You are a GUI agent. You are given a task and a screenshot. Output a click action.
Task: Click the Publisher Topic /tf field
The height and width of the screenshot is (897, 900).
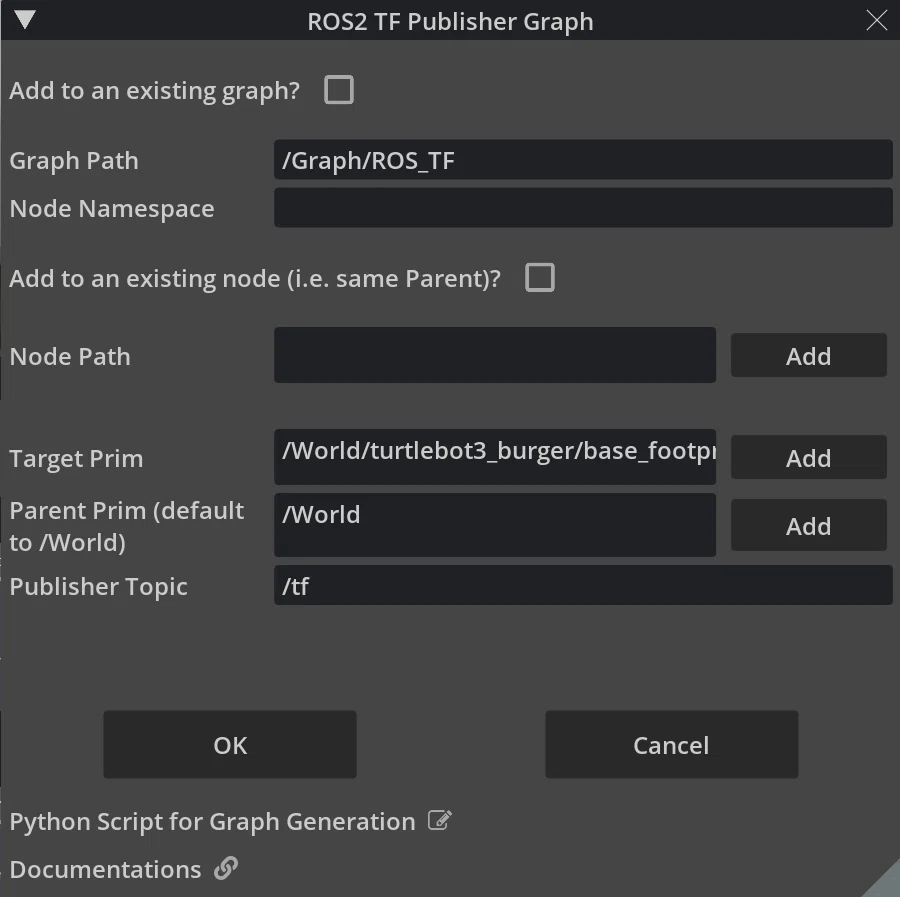click(x=583, y=585)
